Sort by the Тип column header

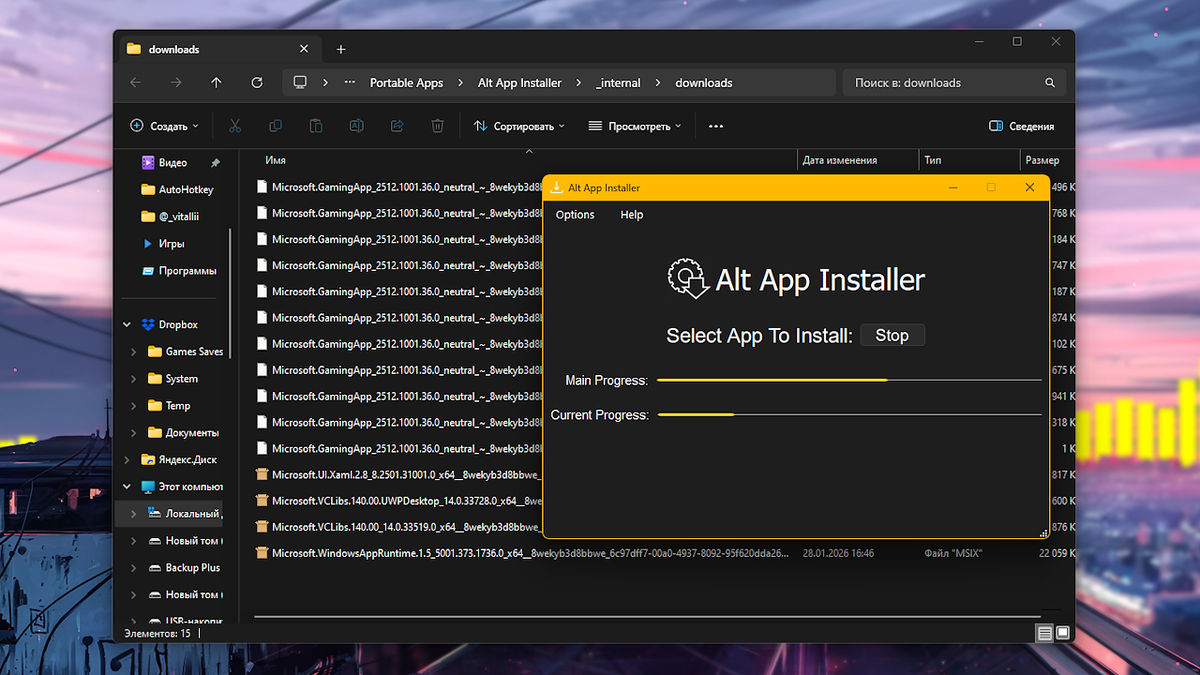[932, 160]
